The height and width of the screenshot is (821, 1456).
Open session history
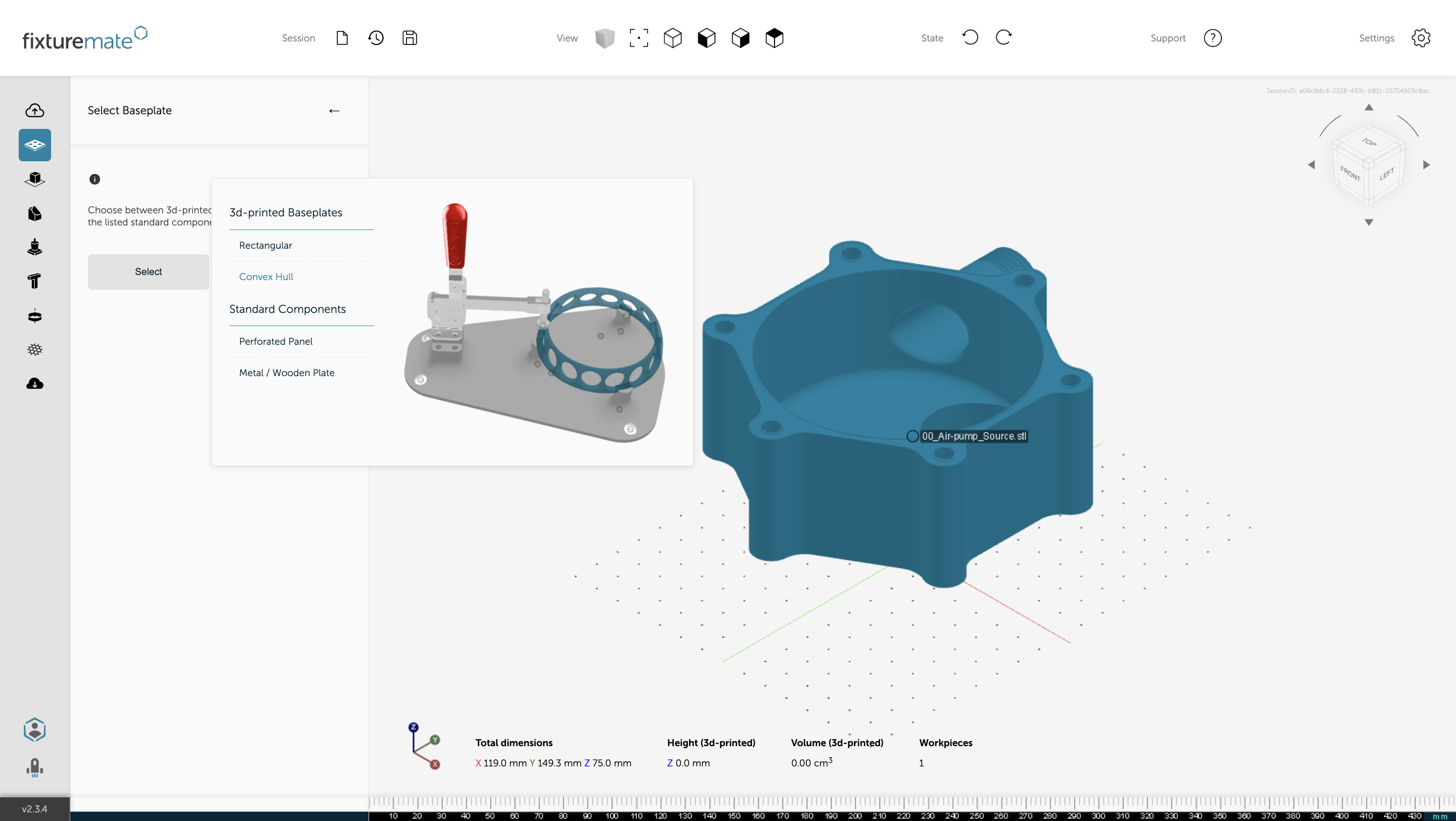tap(376, 38)
